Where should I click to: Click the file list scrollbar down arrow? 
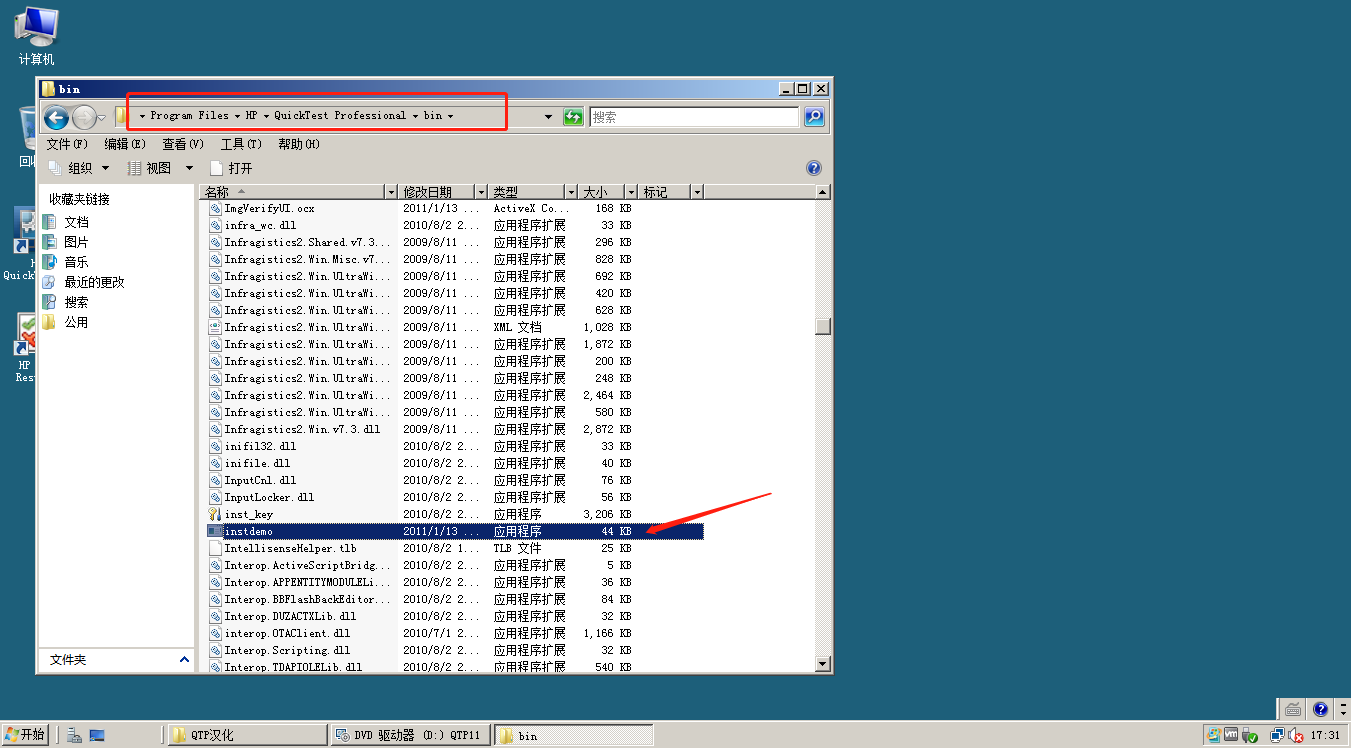coord(823,663)
